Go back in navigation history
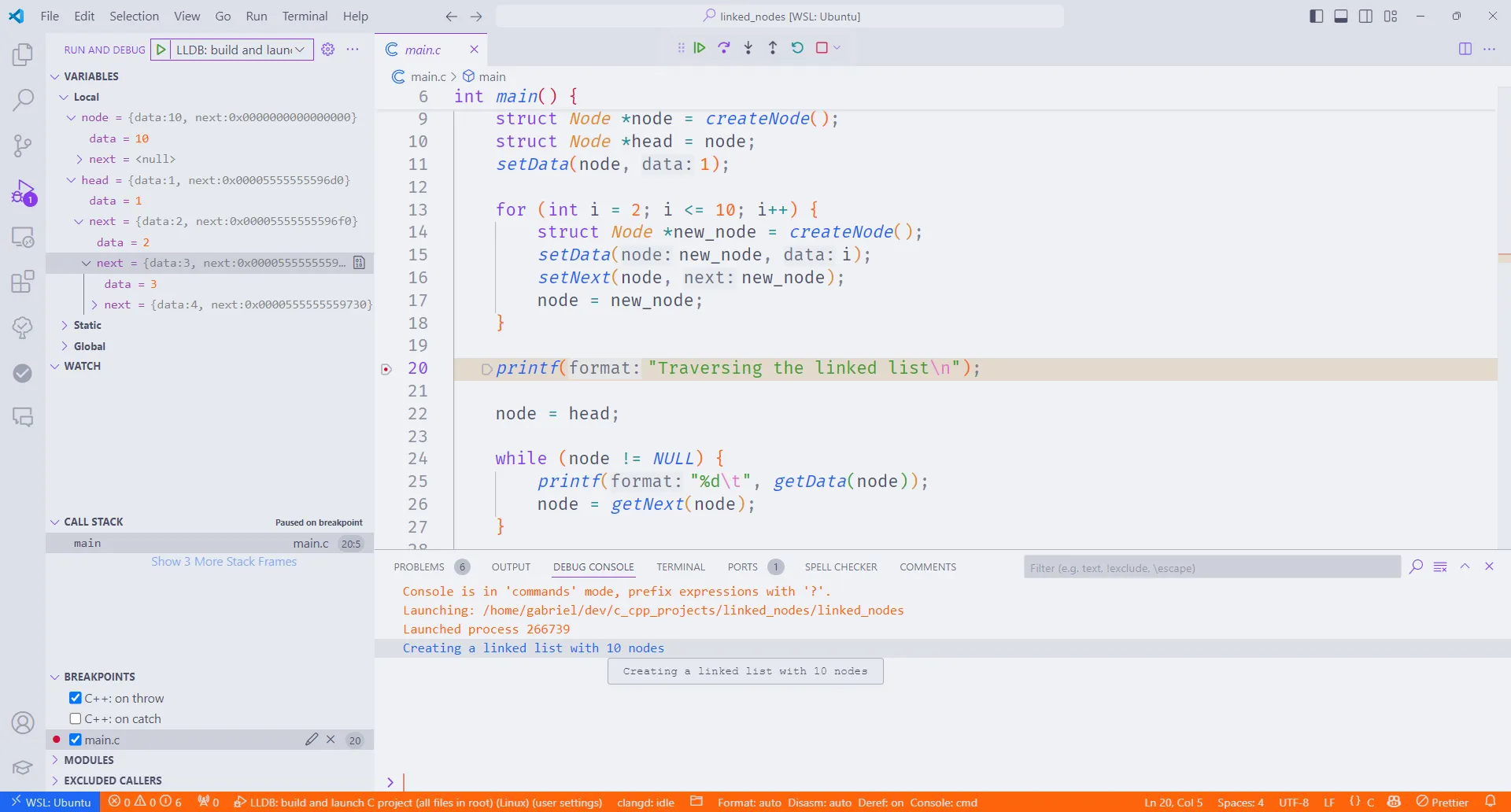 click(x=451, y=16)
